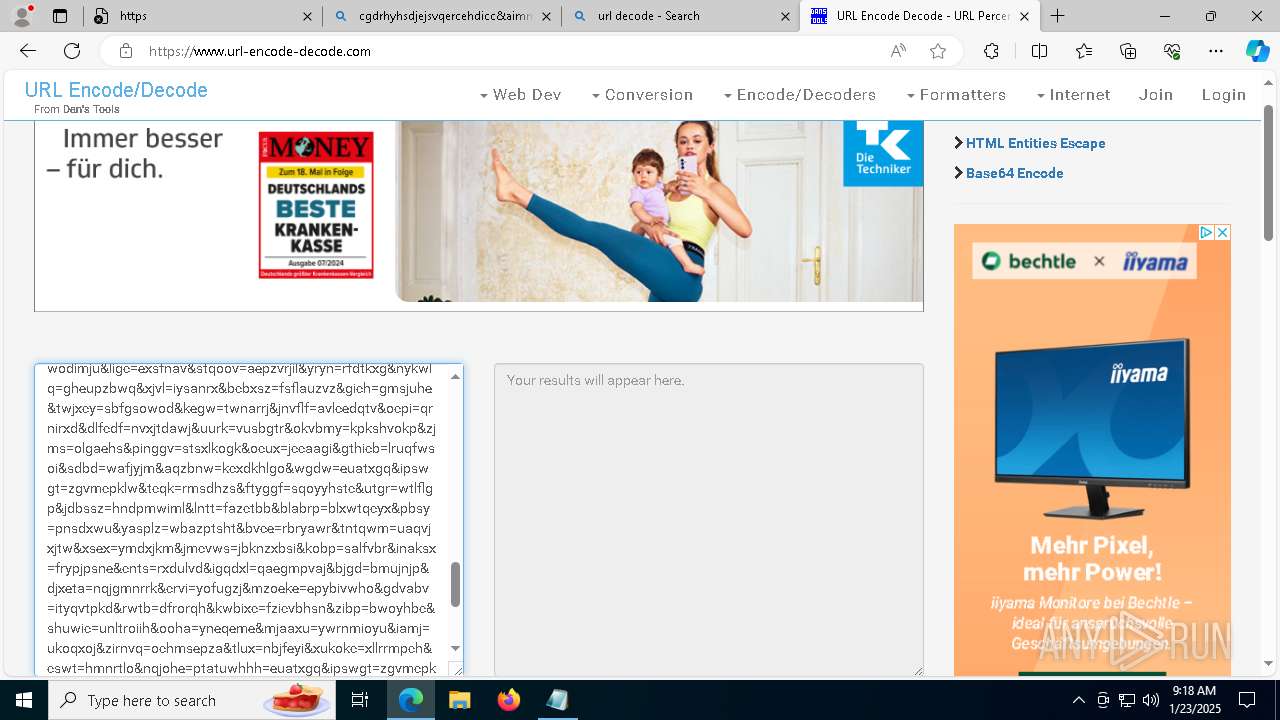Toggle Read Aloud in the address bar

click(x=898, y=51)
